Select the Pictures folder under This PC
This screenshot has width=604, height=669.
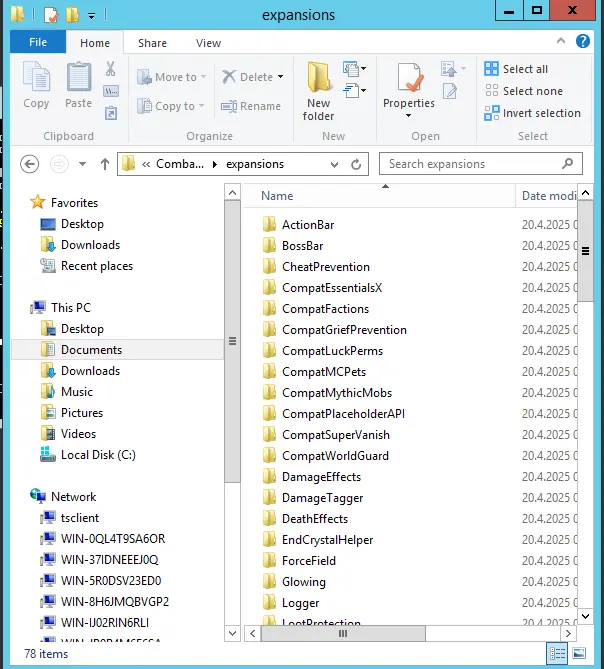pyautogui.click(x=72, y=413)
